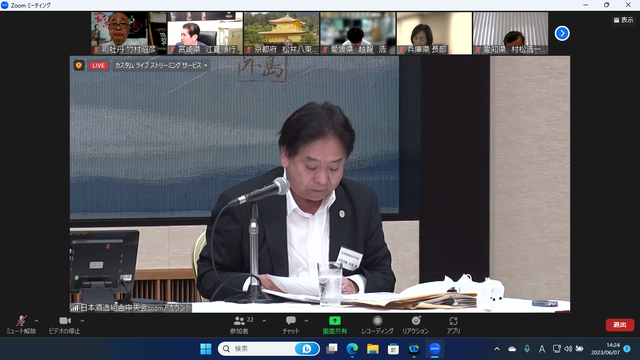Viewport: 640px width, 360px height.
Task: Select the 兵庫県 participant thumbnail
Action: 434,33
